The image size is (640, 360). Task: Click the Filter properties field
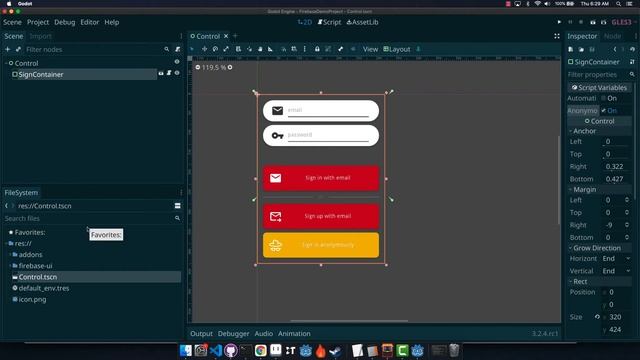pyautogui.click(x=600, y=75)
